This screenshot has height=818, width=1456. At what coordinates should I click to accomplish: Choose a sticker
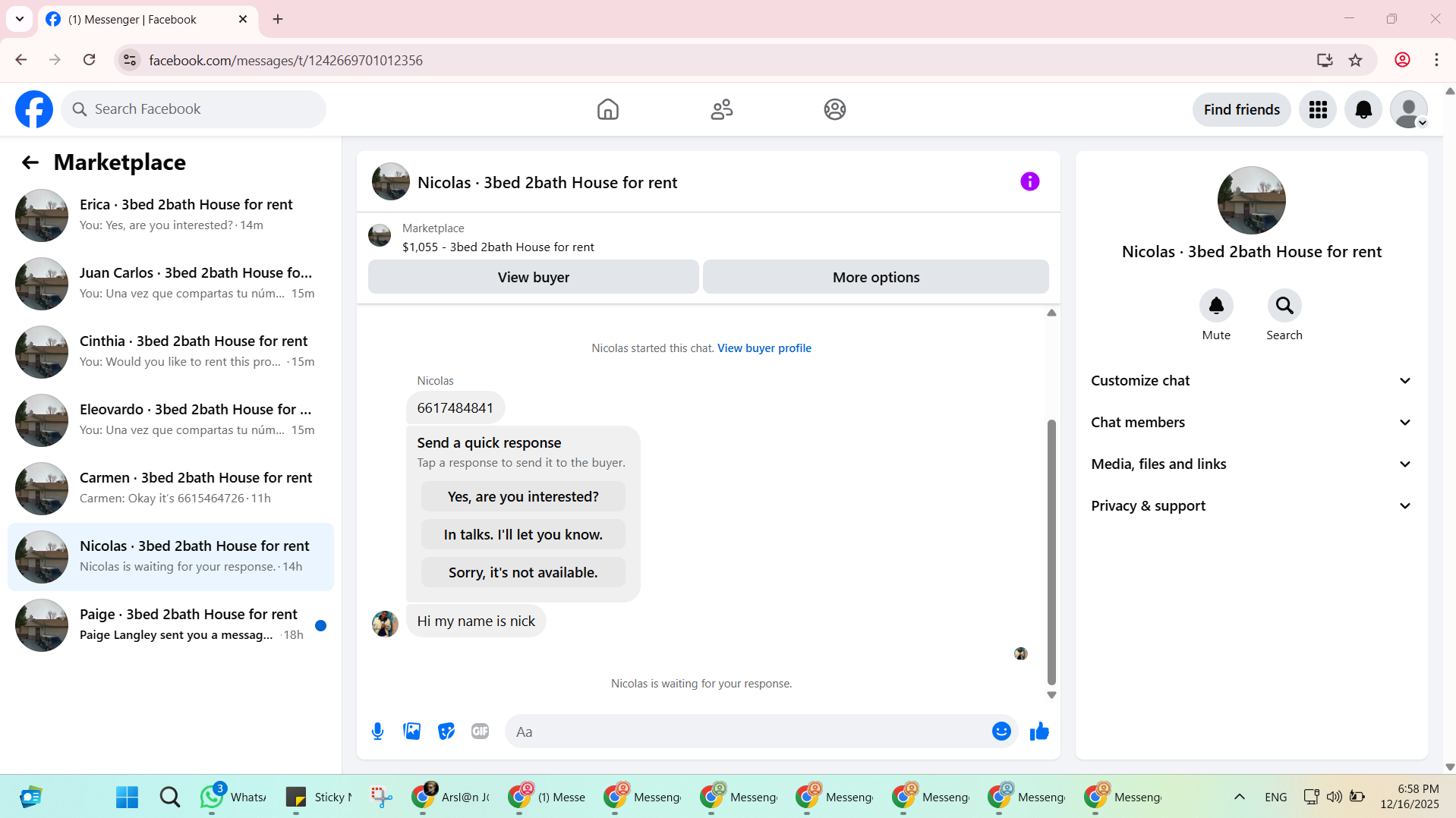pos(446,731)
